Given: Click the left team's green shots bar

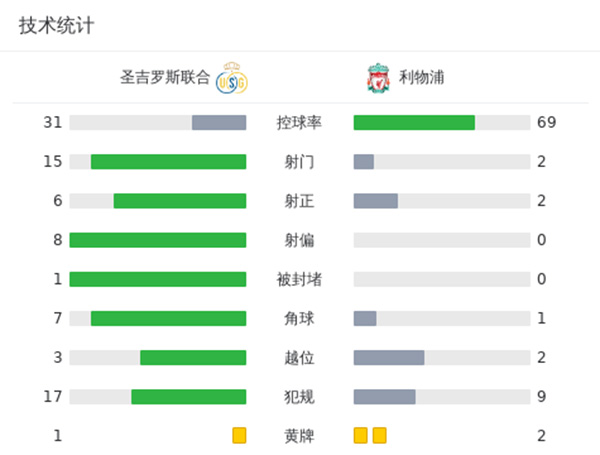Looking at the screenshot, I should pos(168,161).
